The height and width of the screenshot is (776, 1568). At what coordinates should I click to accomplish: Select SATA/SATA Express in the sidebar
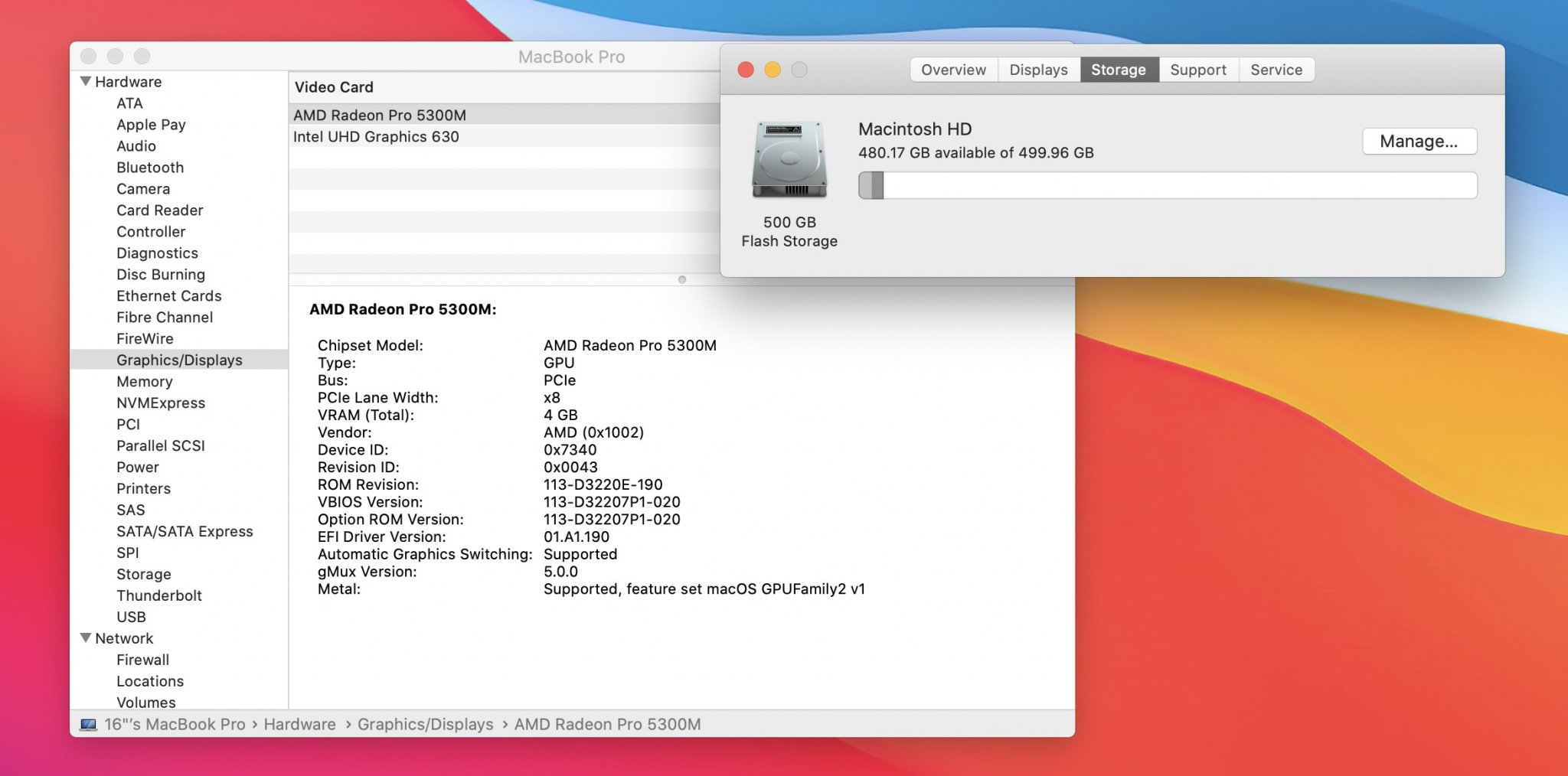click(185, 532)
